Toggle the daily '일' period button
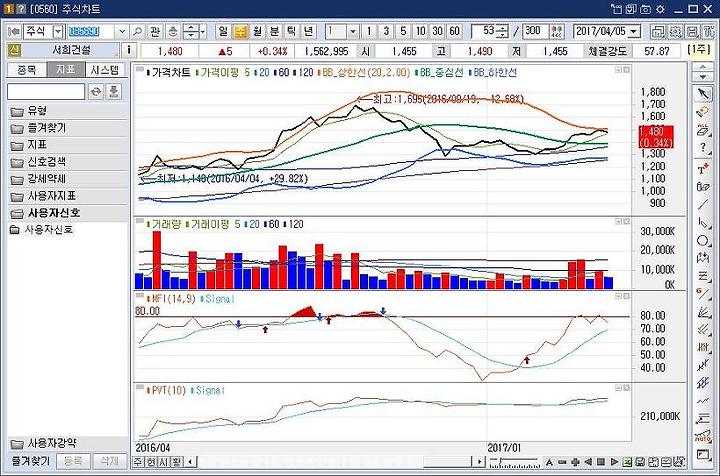Screen dimensions: 720x476 223,31
